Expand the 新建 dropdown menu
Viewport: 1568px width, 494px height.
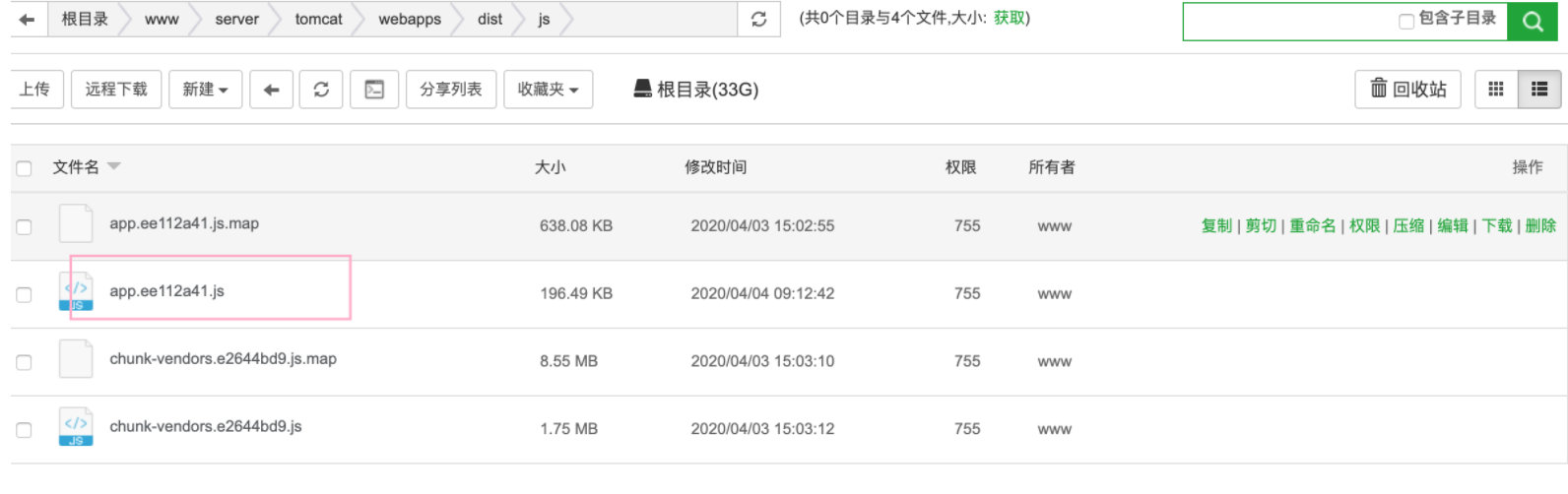205,90
